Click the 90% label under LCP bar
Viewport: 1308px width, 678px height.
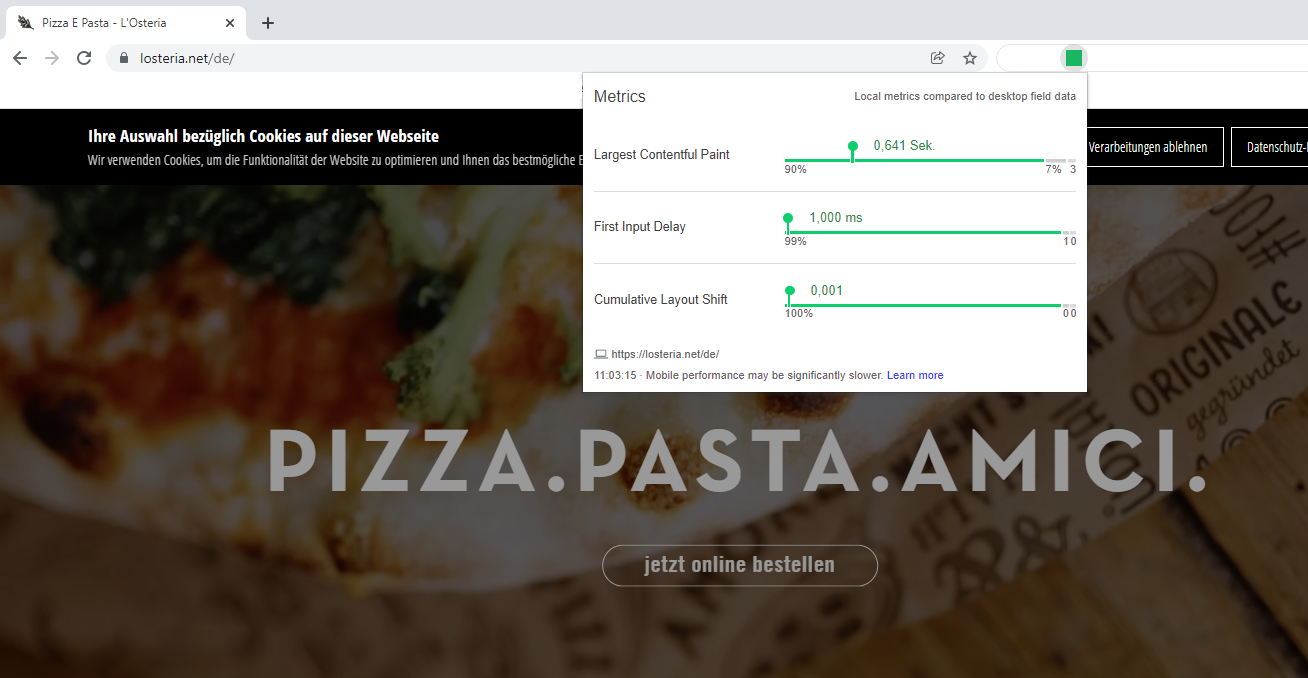coord(796,169)
